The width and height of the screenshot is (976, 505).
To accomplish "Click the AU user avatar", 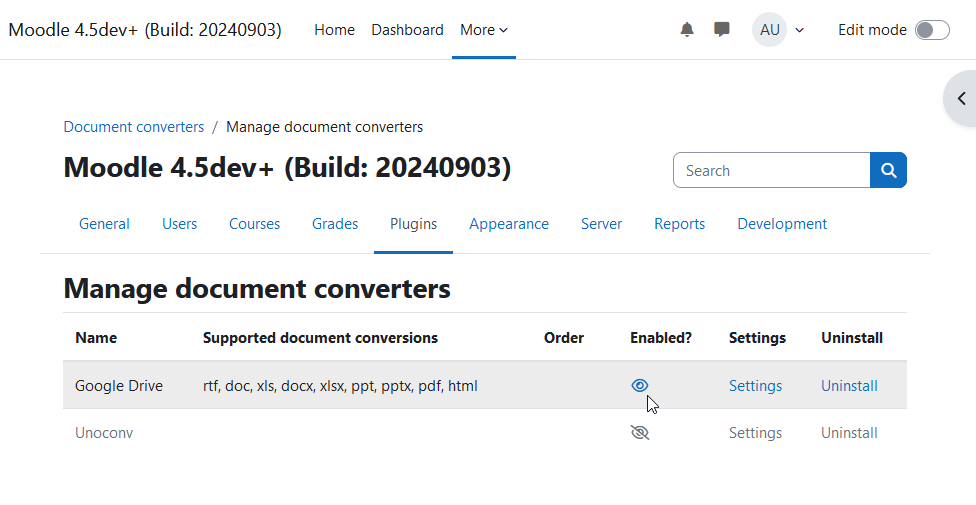I will tap(769, 29).
